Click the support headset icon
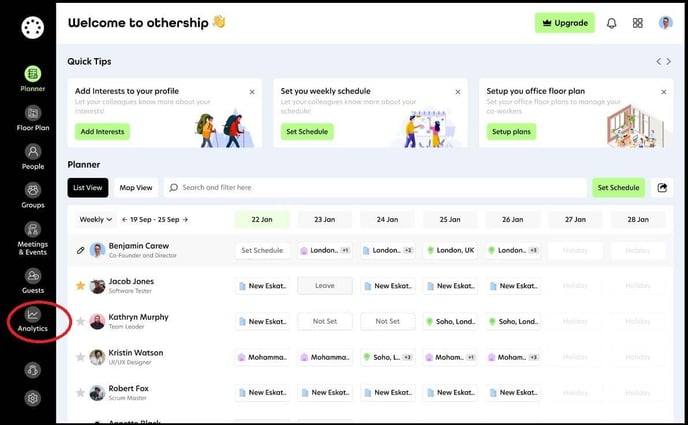 coord(32,370)
